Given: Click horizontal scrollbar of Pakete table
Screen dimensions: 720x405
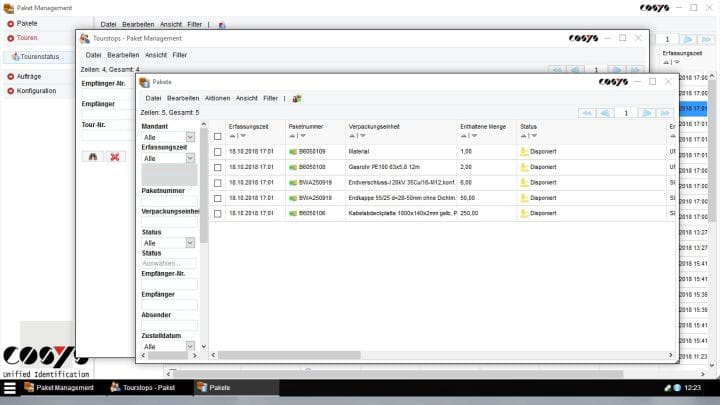Looking at the screenshot, I should [x=289, y=355].
